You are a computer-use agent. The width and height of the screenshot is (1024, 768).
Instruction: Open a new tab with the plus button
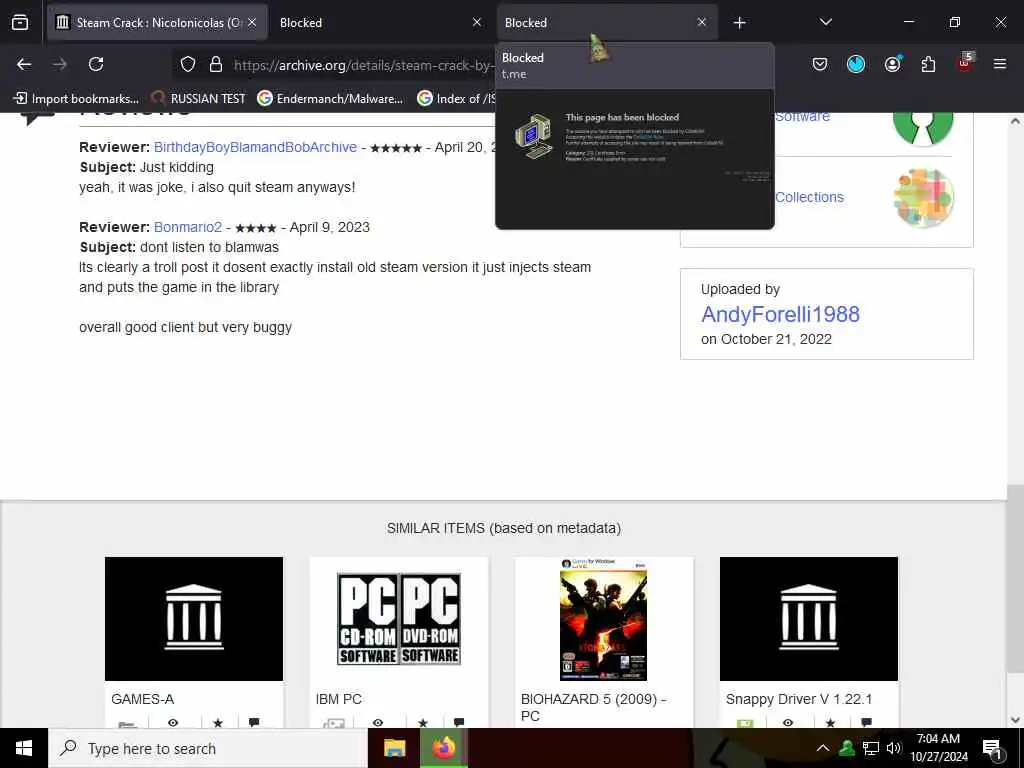(739, 23)
